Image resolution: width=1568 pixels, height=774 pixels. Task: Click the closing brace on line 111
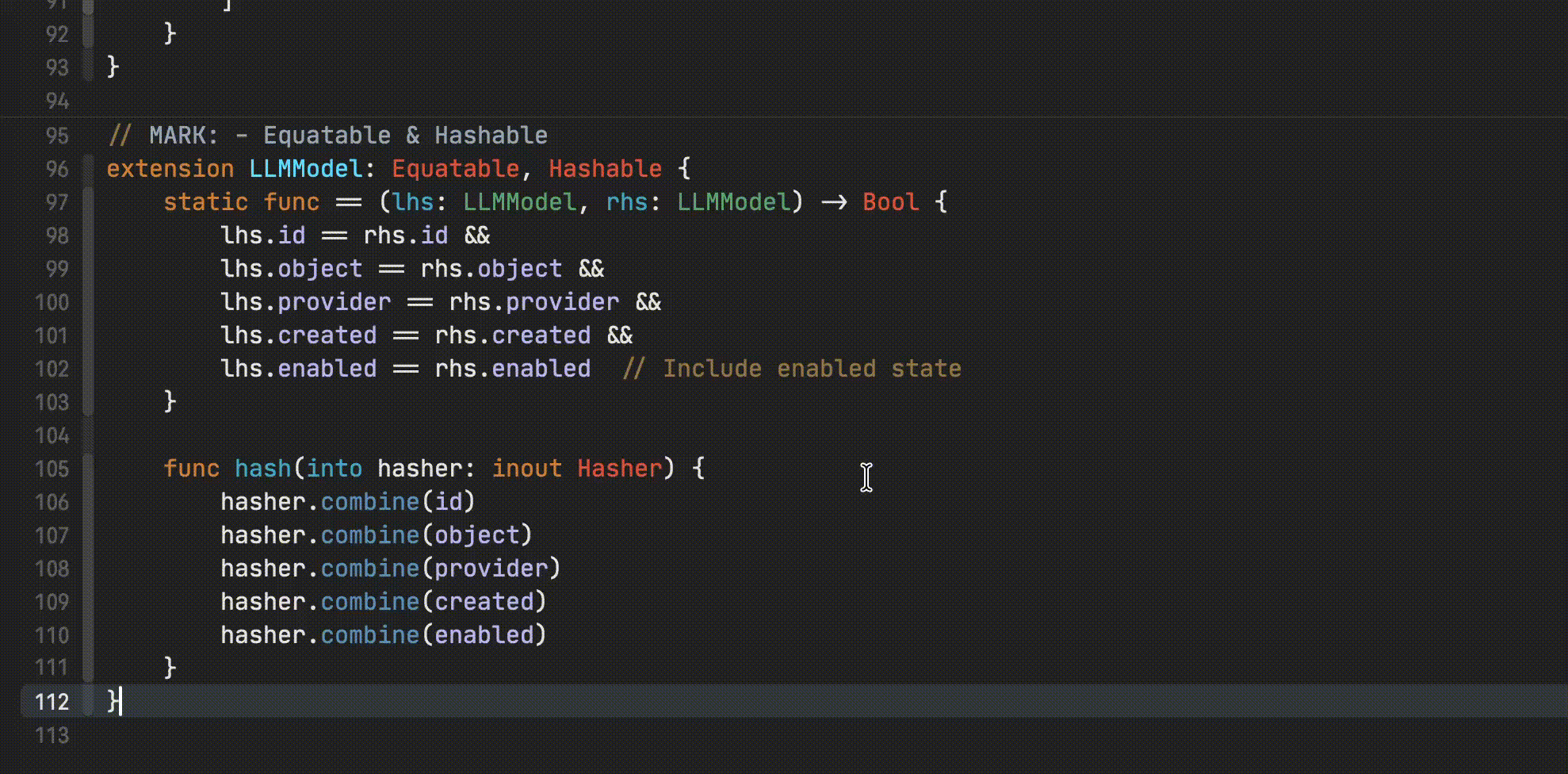[170, 668]
